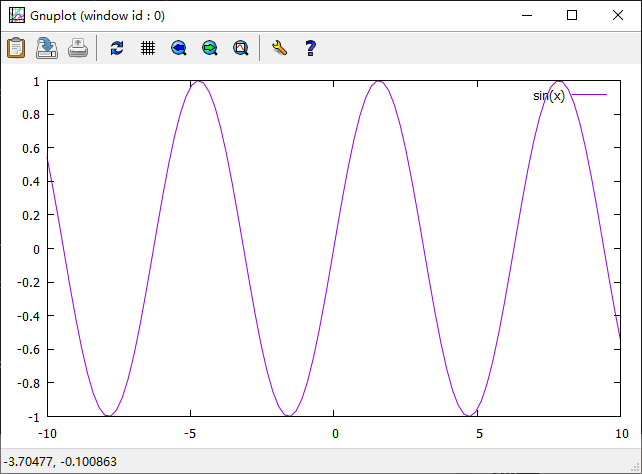Click the y-axis label 0.8
The height and width of the screenshot is (474, 642).
pos(31,115)
